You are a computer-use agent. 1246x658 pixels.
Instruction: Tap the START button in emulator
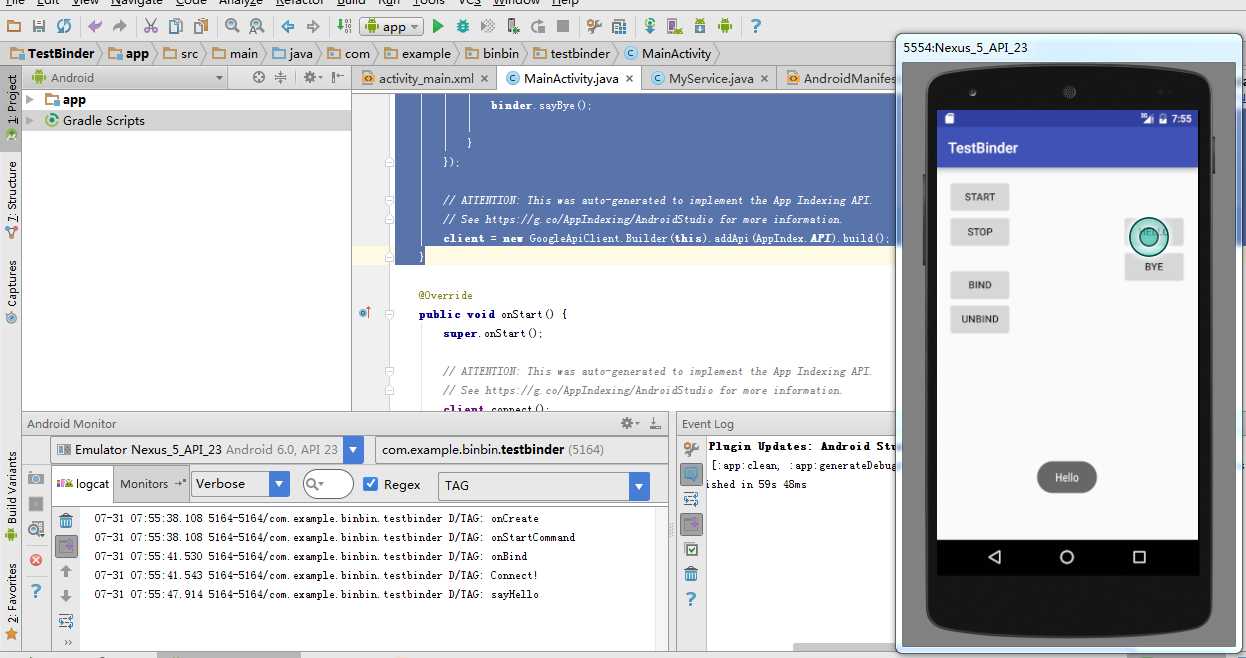click(x=980, y=197)
